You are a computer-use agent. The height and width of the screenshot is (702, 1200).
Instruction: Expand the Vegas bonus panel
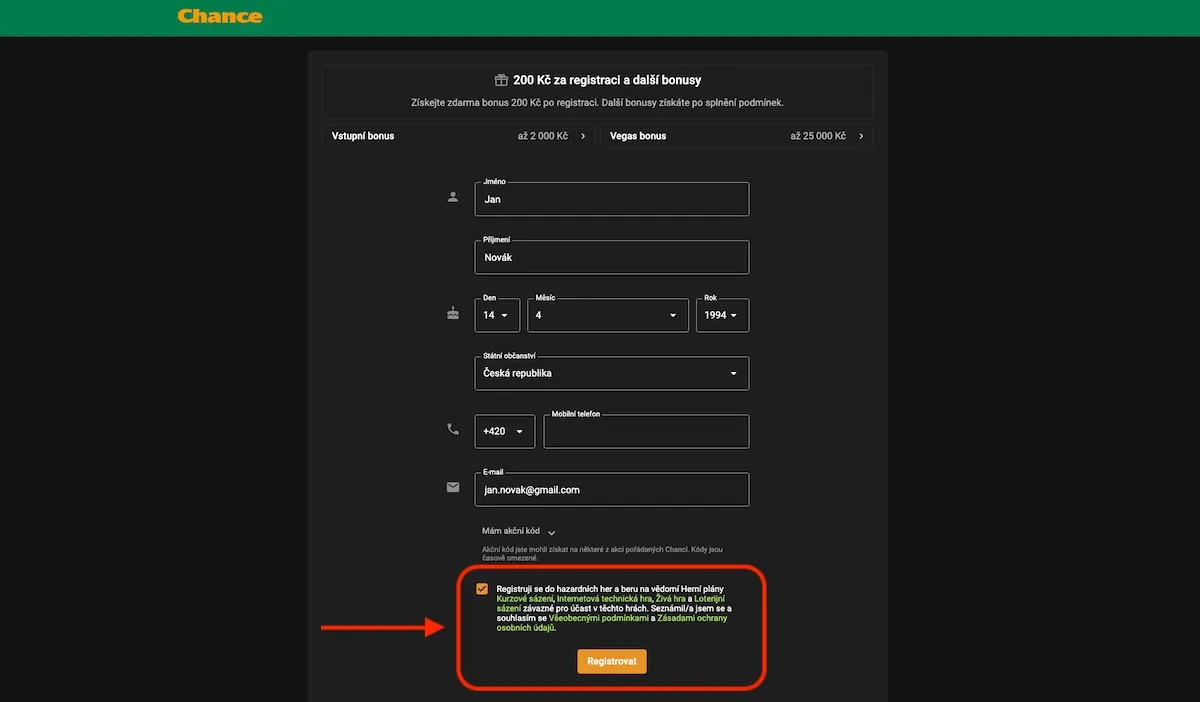point(736,136)
